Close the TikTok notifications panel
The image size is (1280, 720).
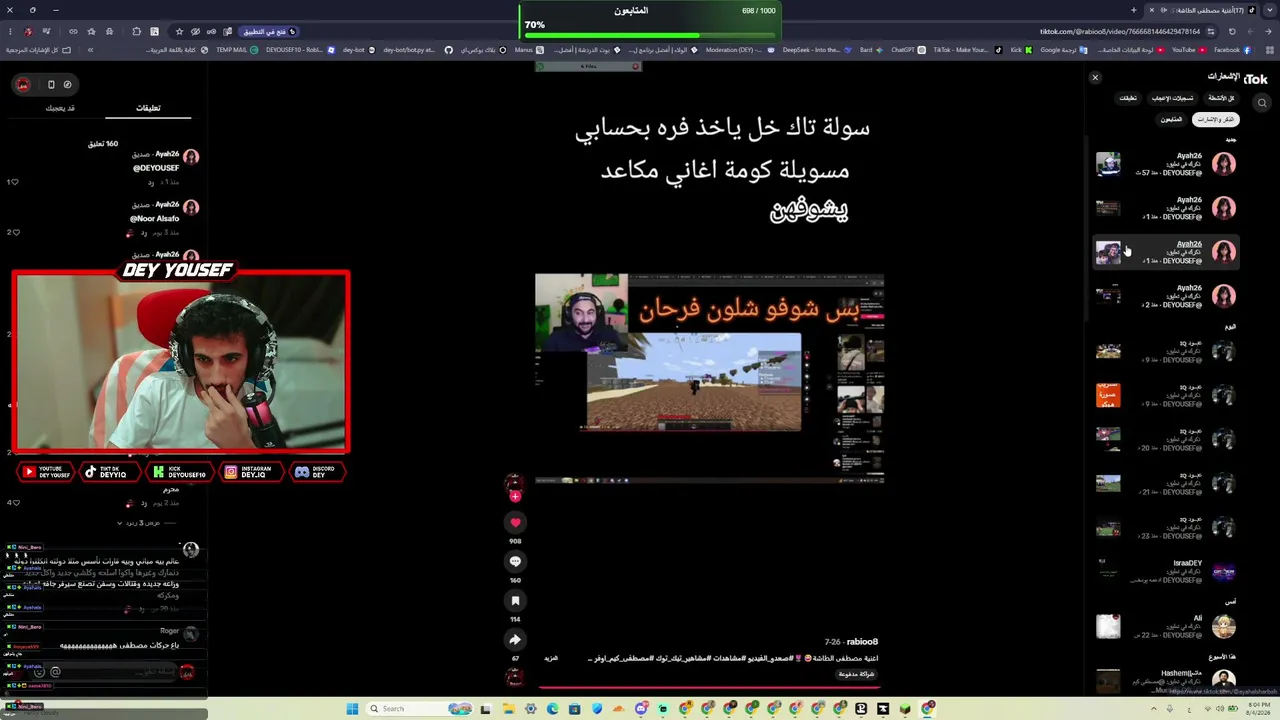(1095, 77)
